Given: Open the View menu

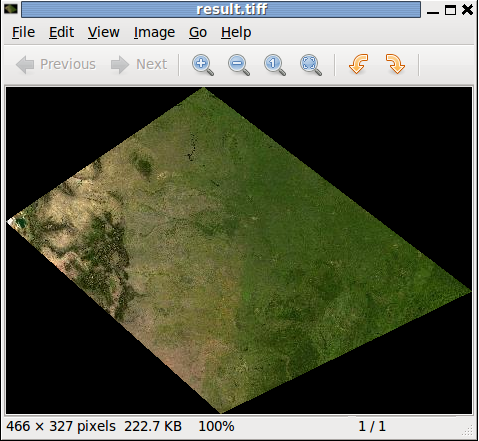Looking at the screenshot, I should pyautogui.click(x=104, y=33).
